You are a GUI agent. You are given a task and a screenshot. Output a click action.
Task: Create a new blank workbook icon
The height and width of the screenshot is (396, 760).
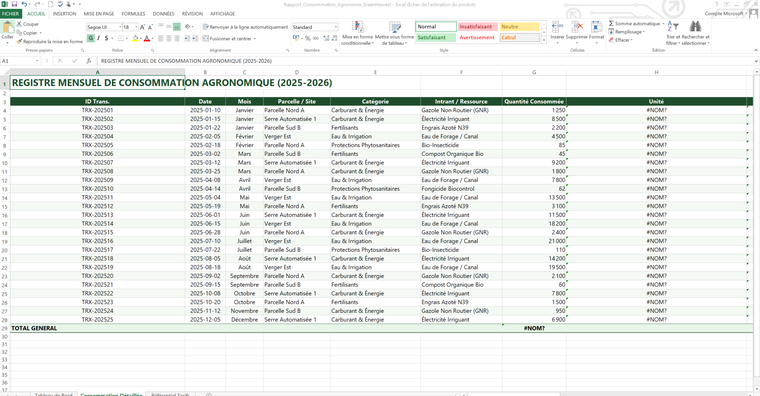50,4
